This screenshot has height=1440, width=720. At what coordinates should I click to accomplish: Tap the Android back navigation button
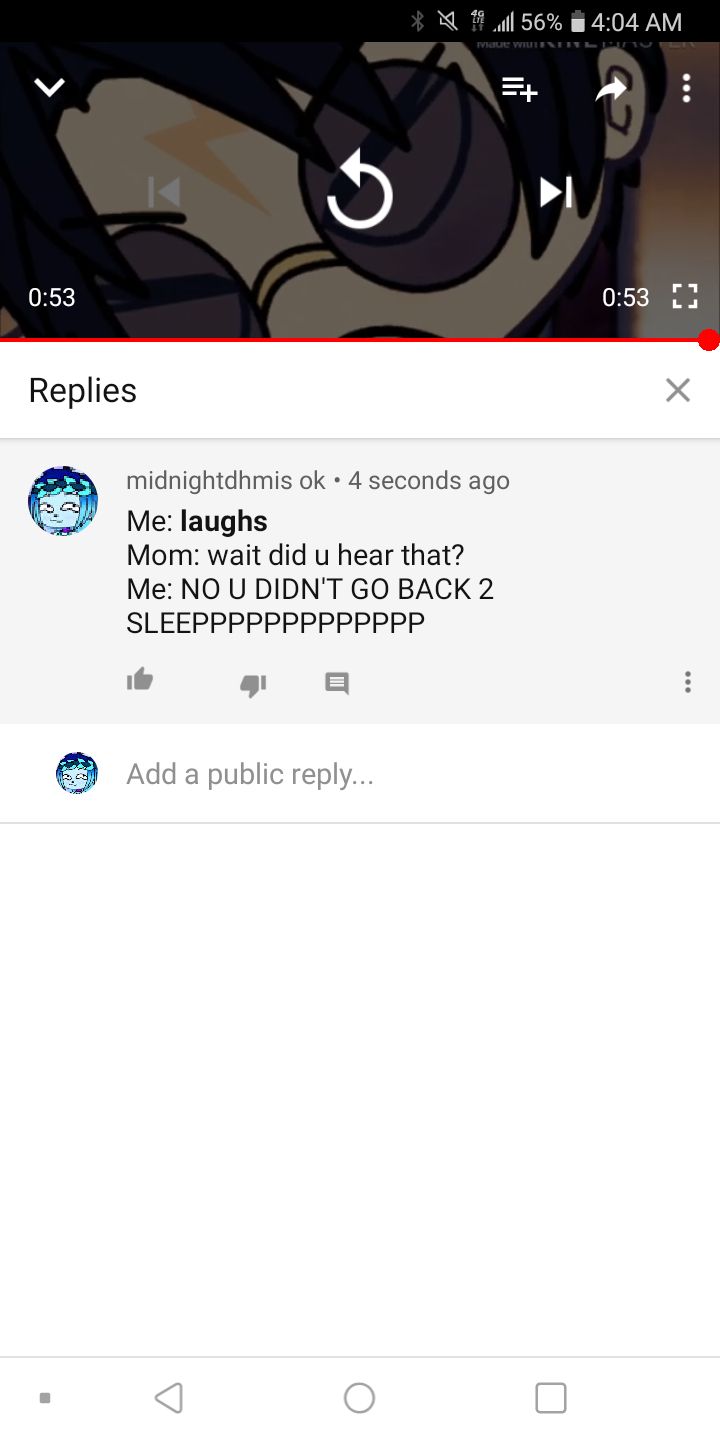click(x=169, y=1397)
